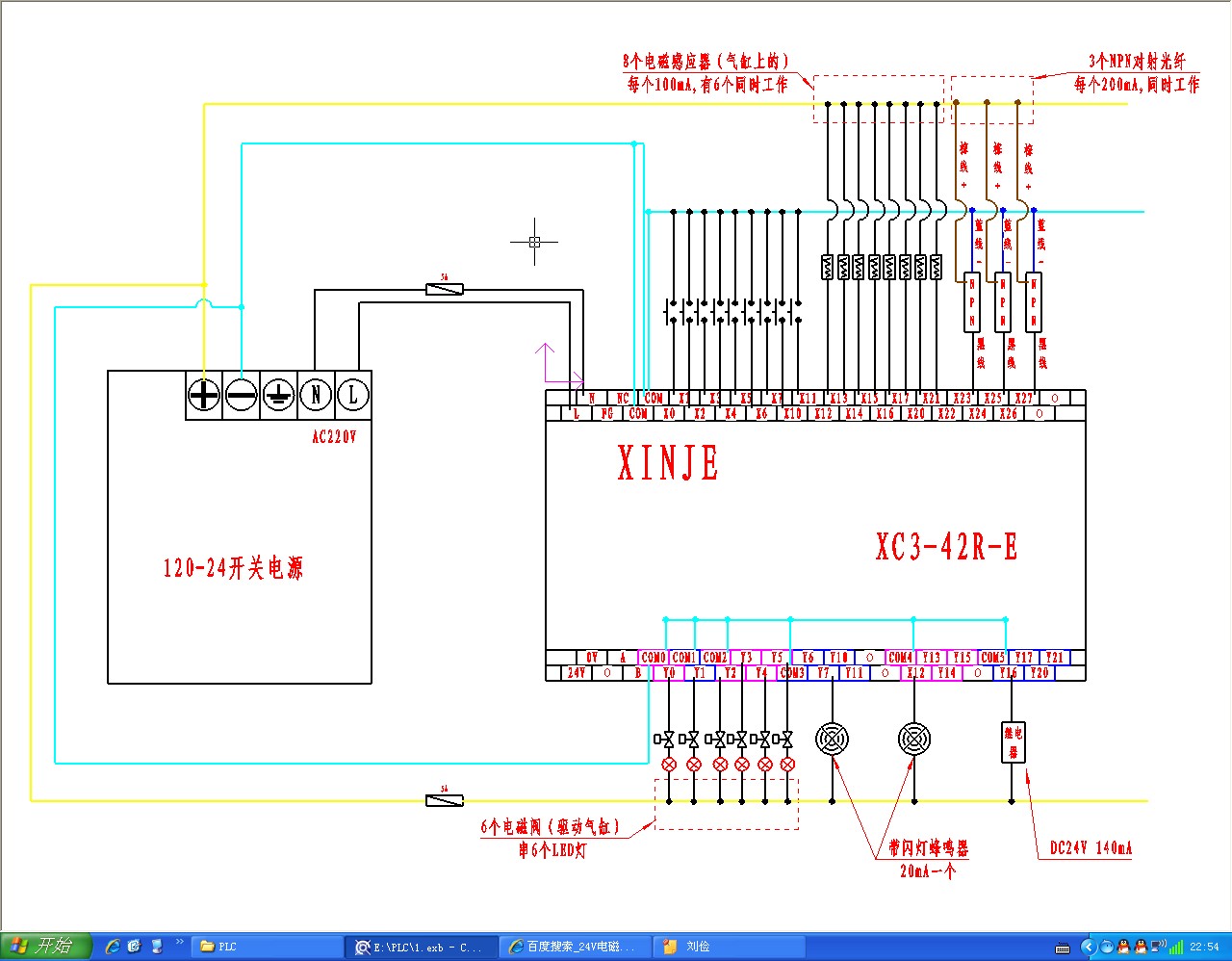Screen dimensions: 1232x961
Task: Switch to the PLC folder window
Action: [x=267, y=947]
